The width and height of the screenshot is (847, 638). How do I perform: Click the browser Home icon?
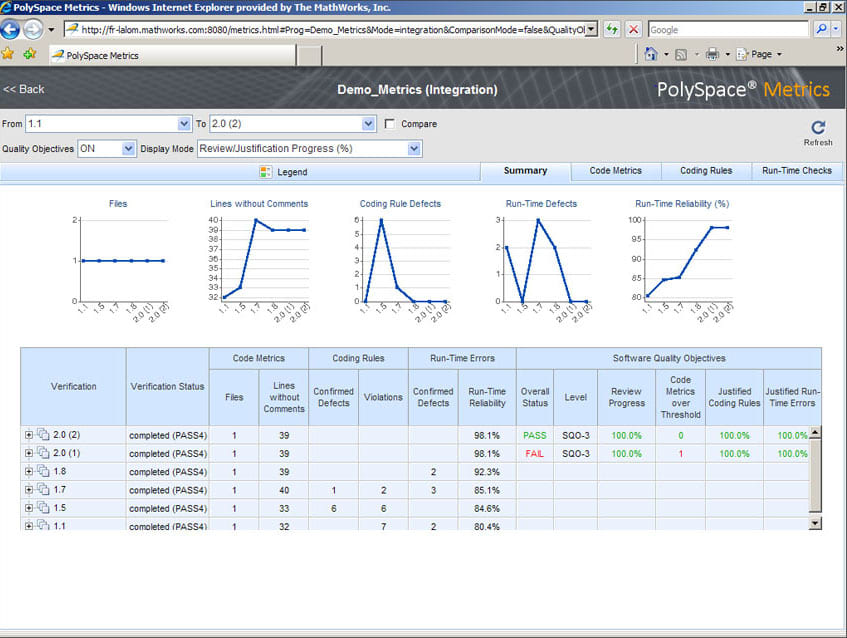(x=651, y=53)
